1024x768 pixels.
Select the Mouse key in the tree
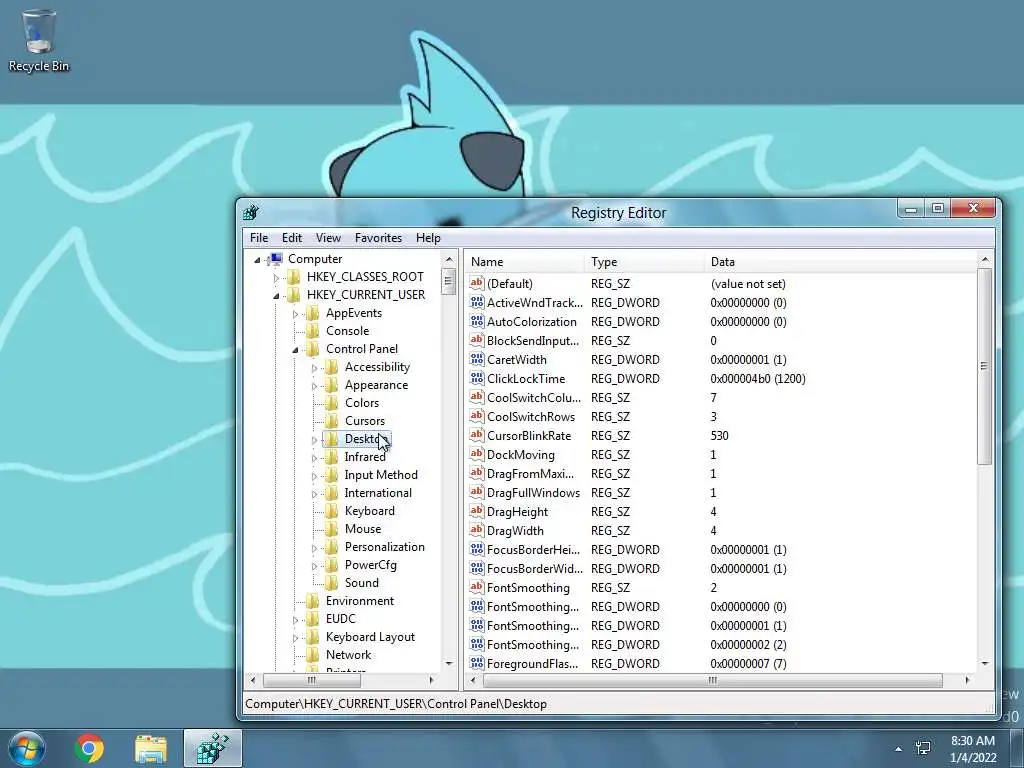(x=362, y=529)
